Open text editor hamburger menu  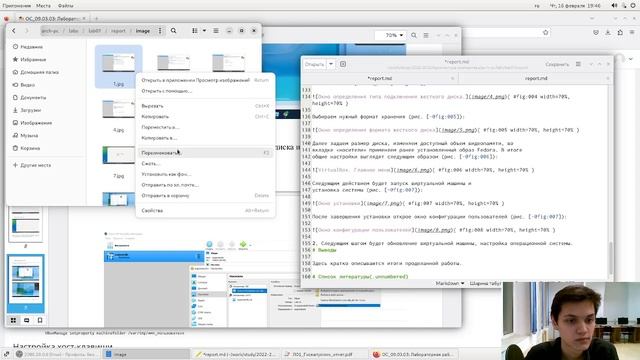click(578, 64)
